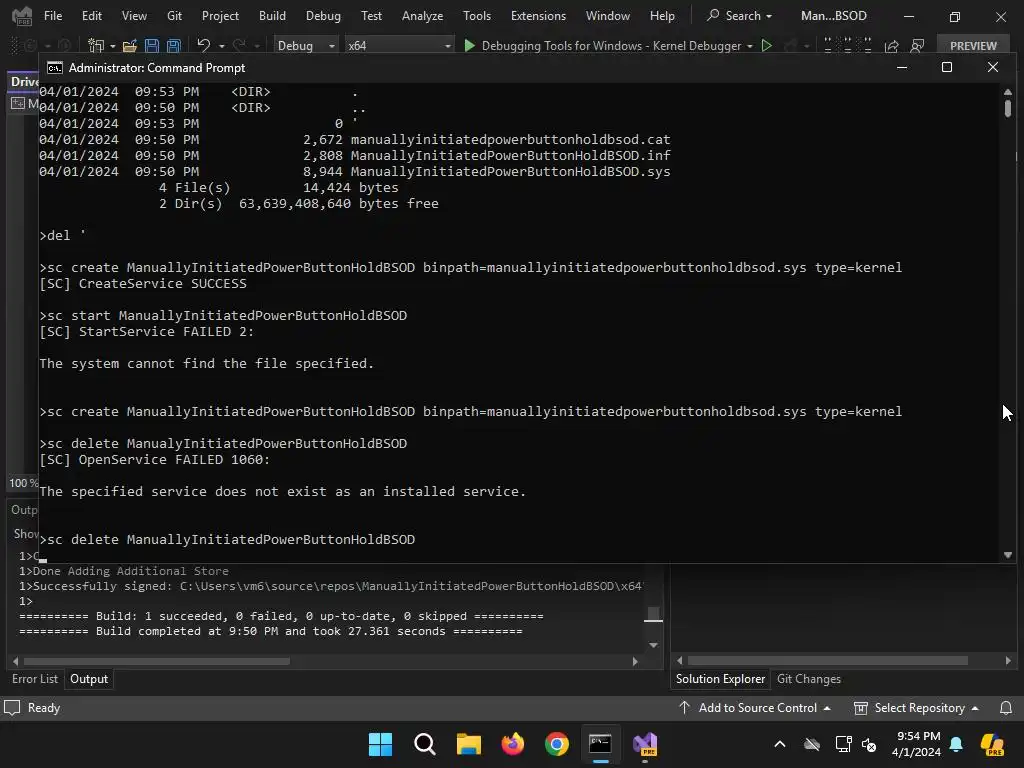Expand the Kernel Debugger target dropdown arrow

coord(750,46)
